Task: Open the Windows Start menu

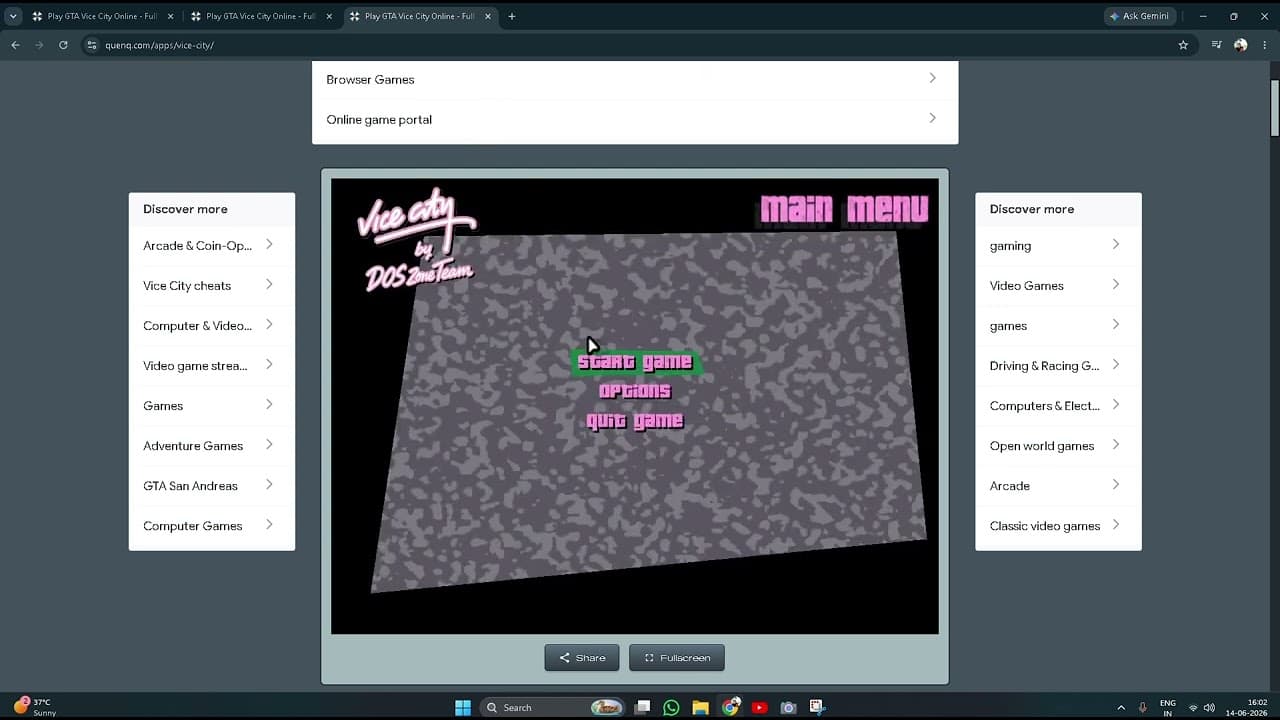Action: (x=463, y=707)
